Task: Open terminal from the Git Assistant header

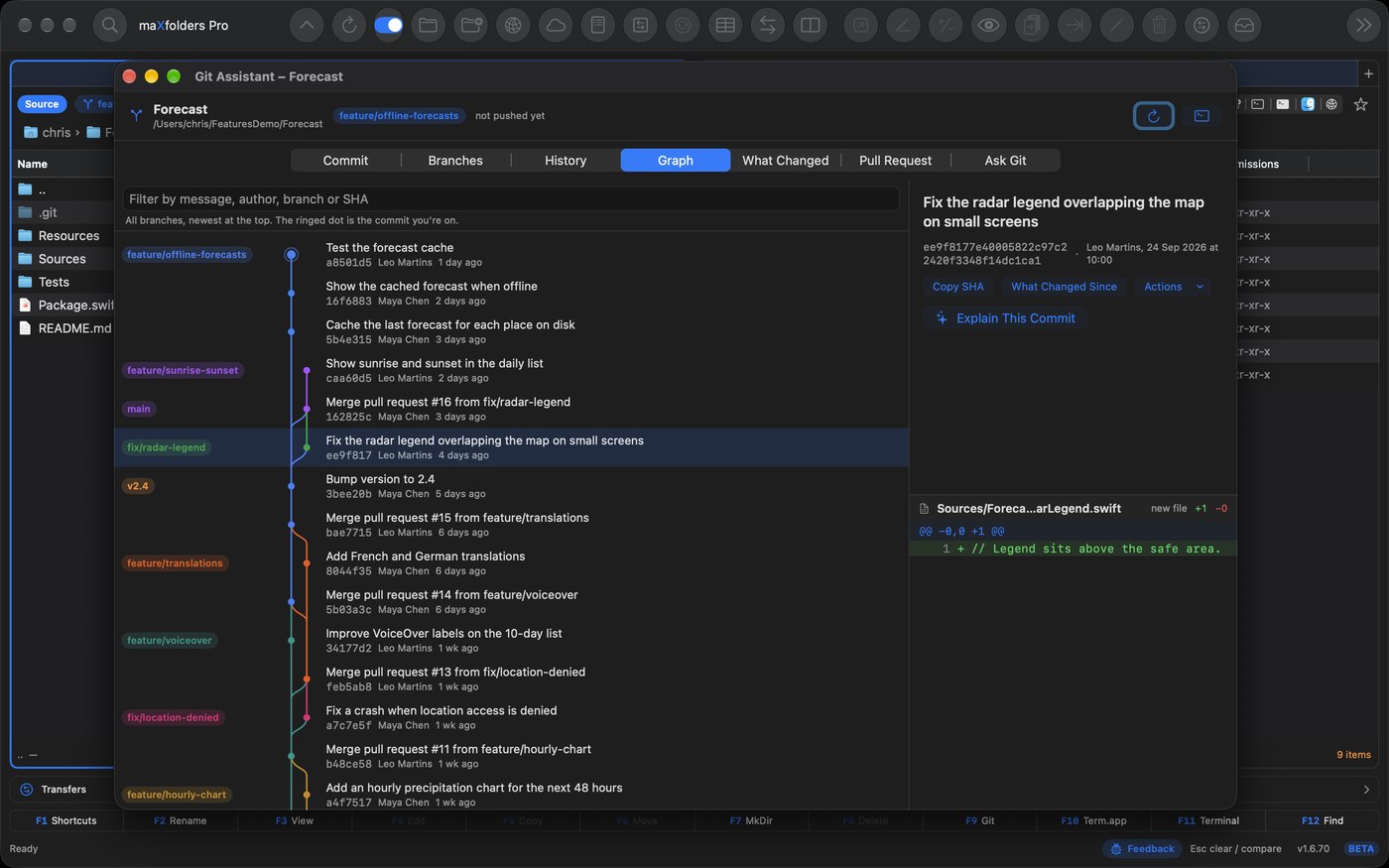Action: click(1201, 116)
